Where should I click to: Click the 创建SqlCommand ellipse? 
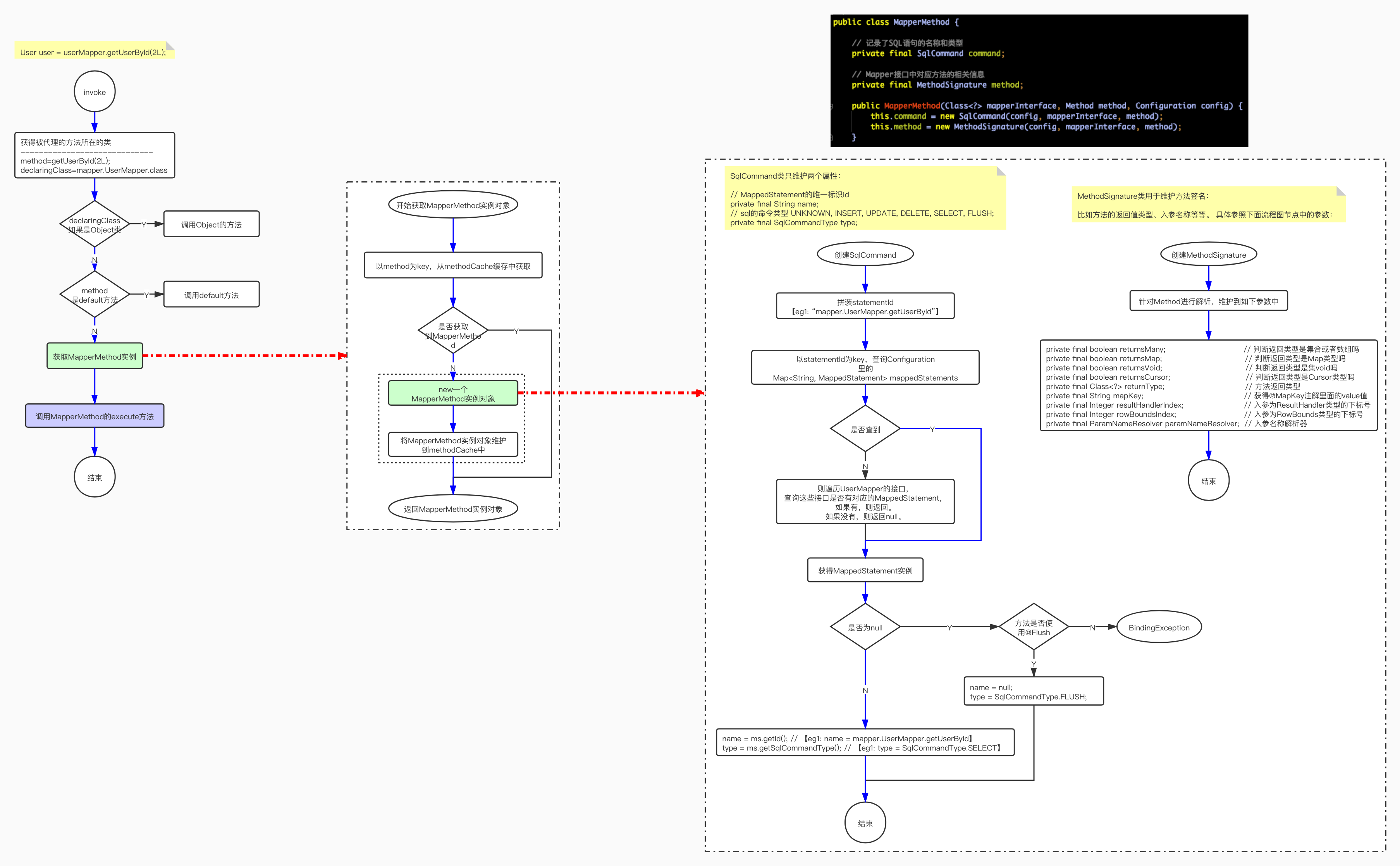click(865, 254)
